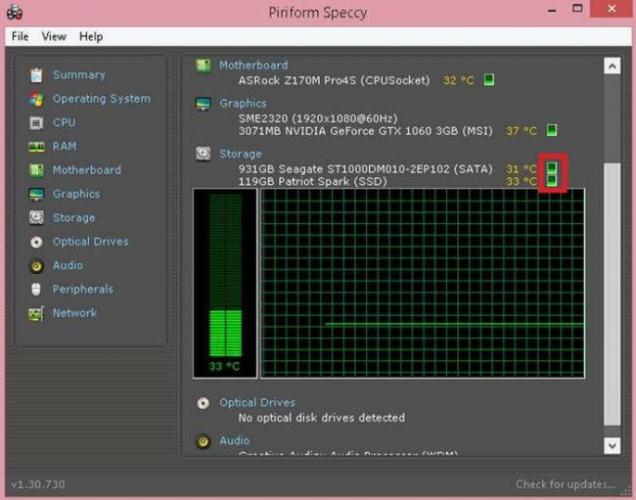Select the CPU chip icon
Viewport: 636px width, 500px height.
(36, 123)
